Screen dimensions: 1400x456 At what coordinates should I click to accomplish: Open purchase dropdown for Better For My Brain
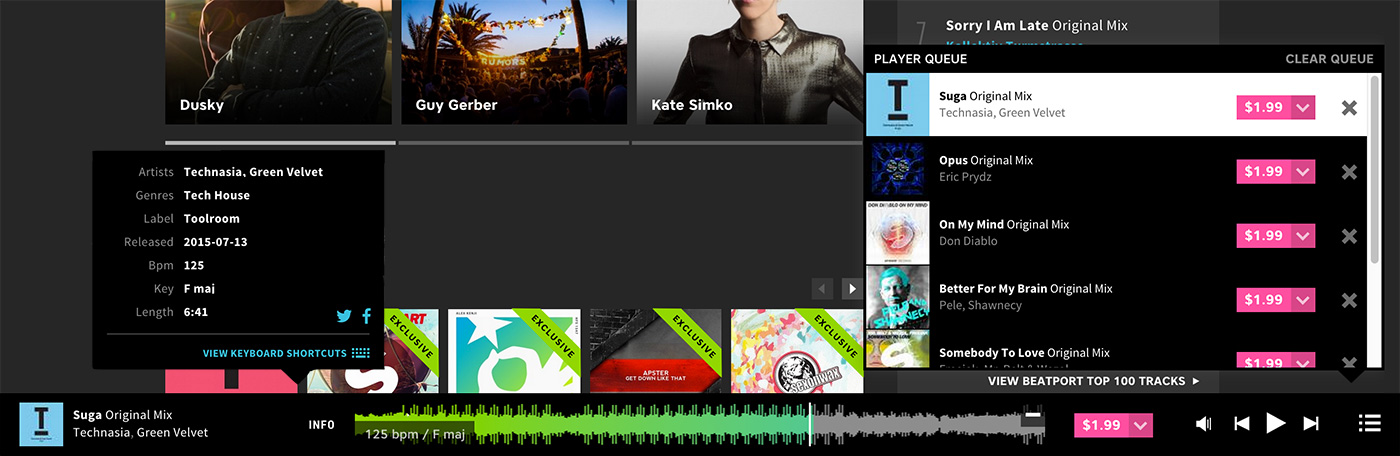click(1303, 300)
